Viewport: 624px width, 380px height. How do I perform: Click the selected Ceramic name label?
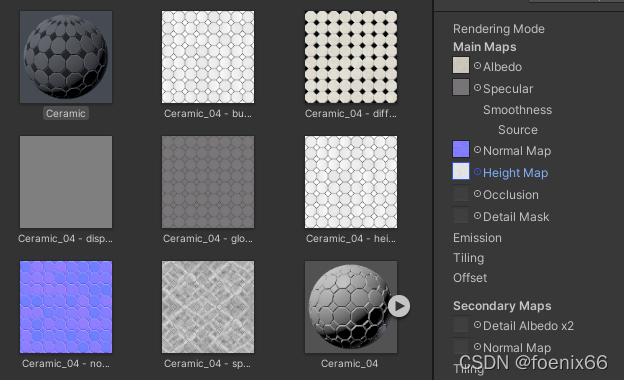tap(66, 113)
